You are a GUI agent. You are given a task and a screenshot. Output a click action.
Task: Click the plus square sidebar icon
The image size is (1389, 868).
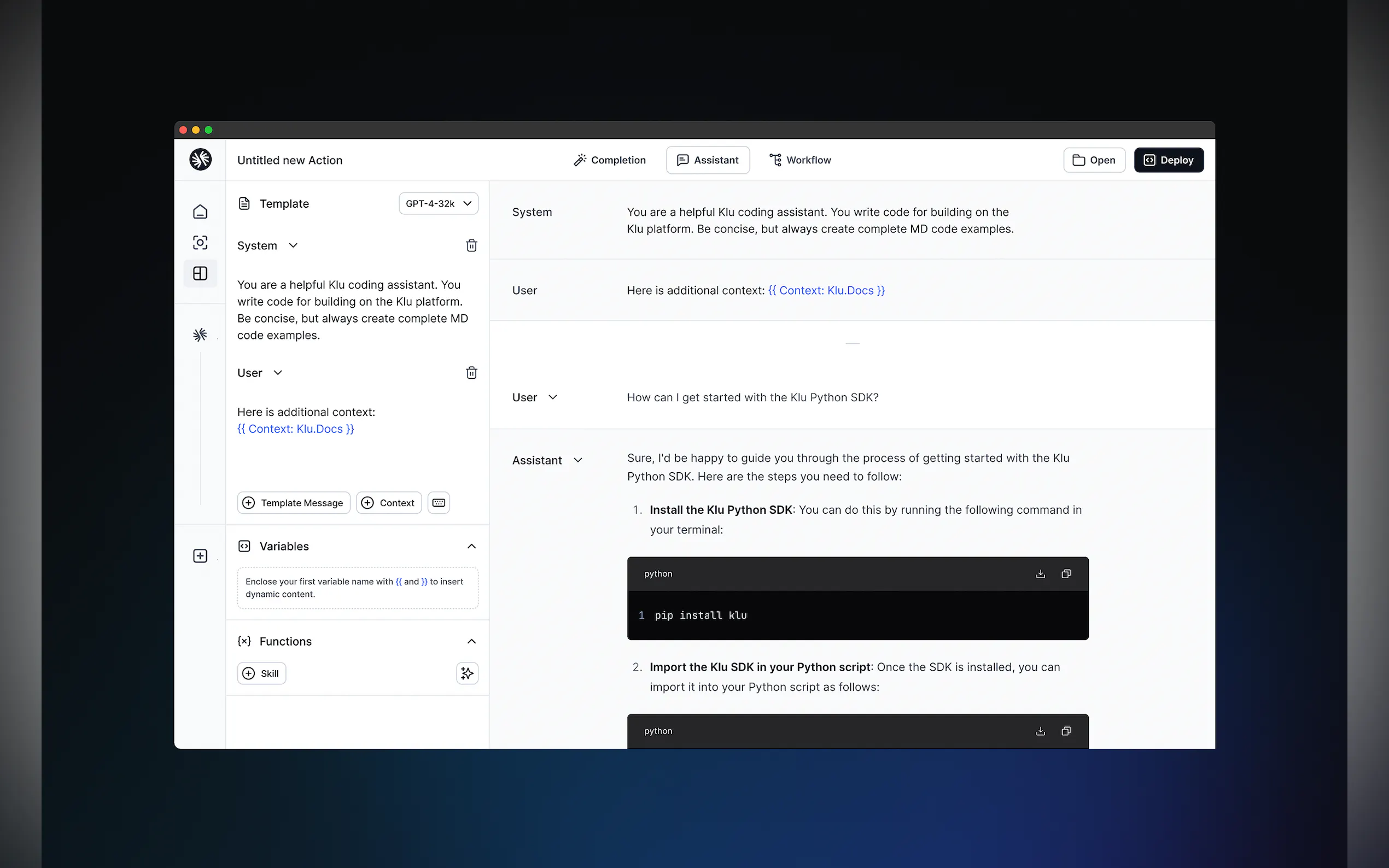point(200,556)
